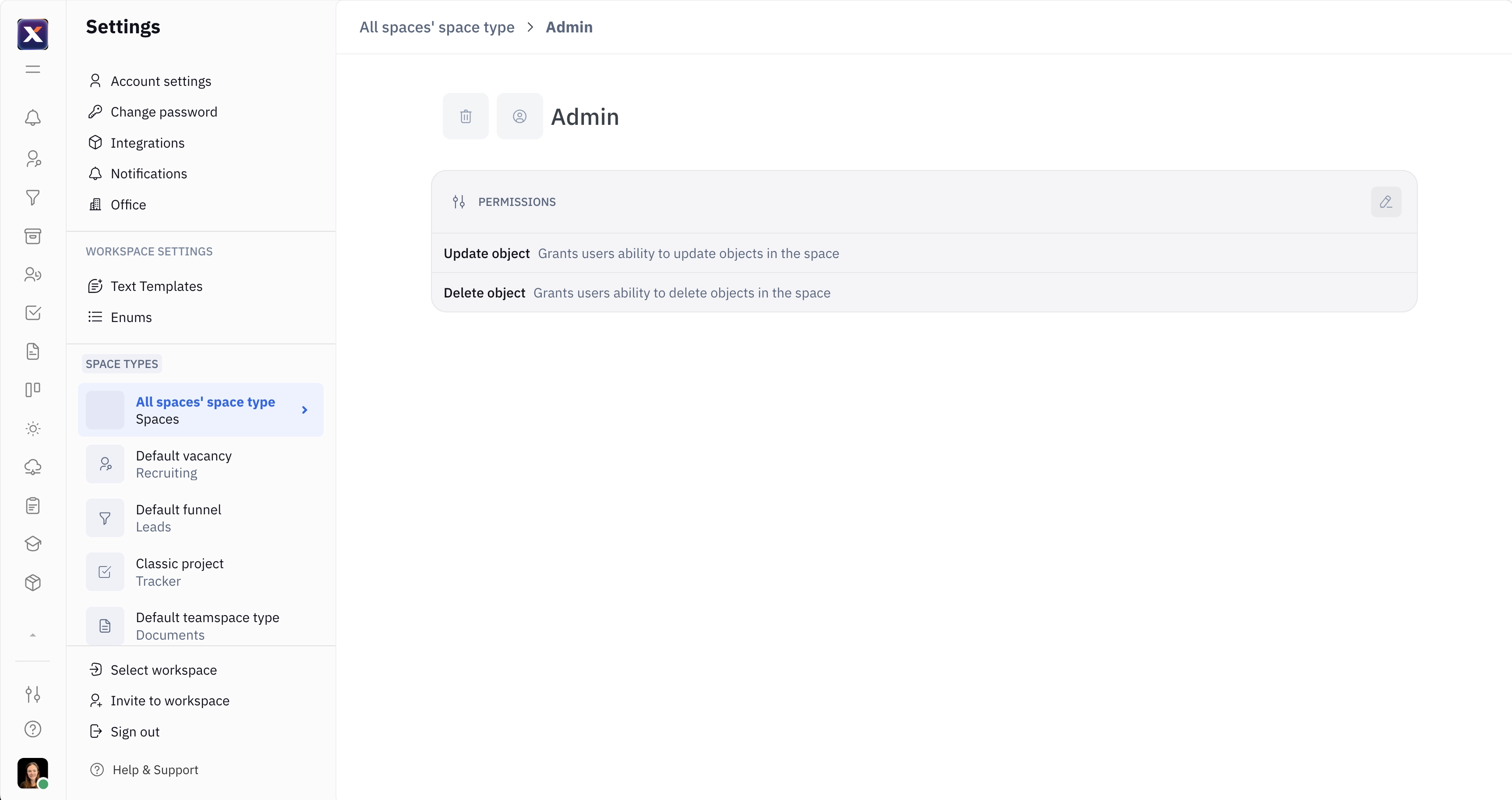Viewport: 1512px width, 800px height.
Task: Click the hamburger menu icon at top left
Action: (33, 69)
